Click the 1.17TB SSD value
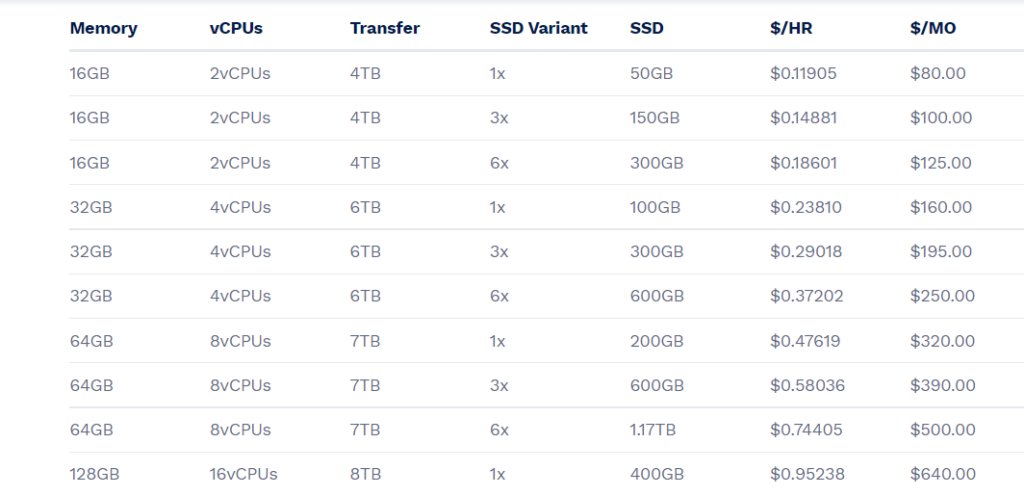The height and width of the screenshot is (496, 1024). tap(652, 430)
